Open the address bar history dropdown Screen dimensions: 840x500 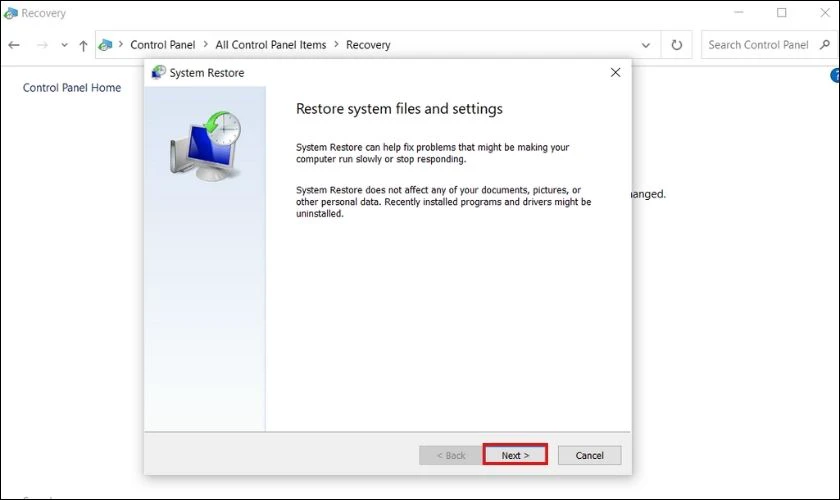pos(646,45)
